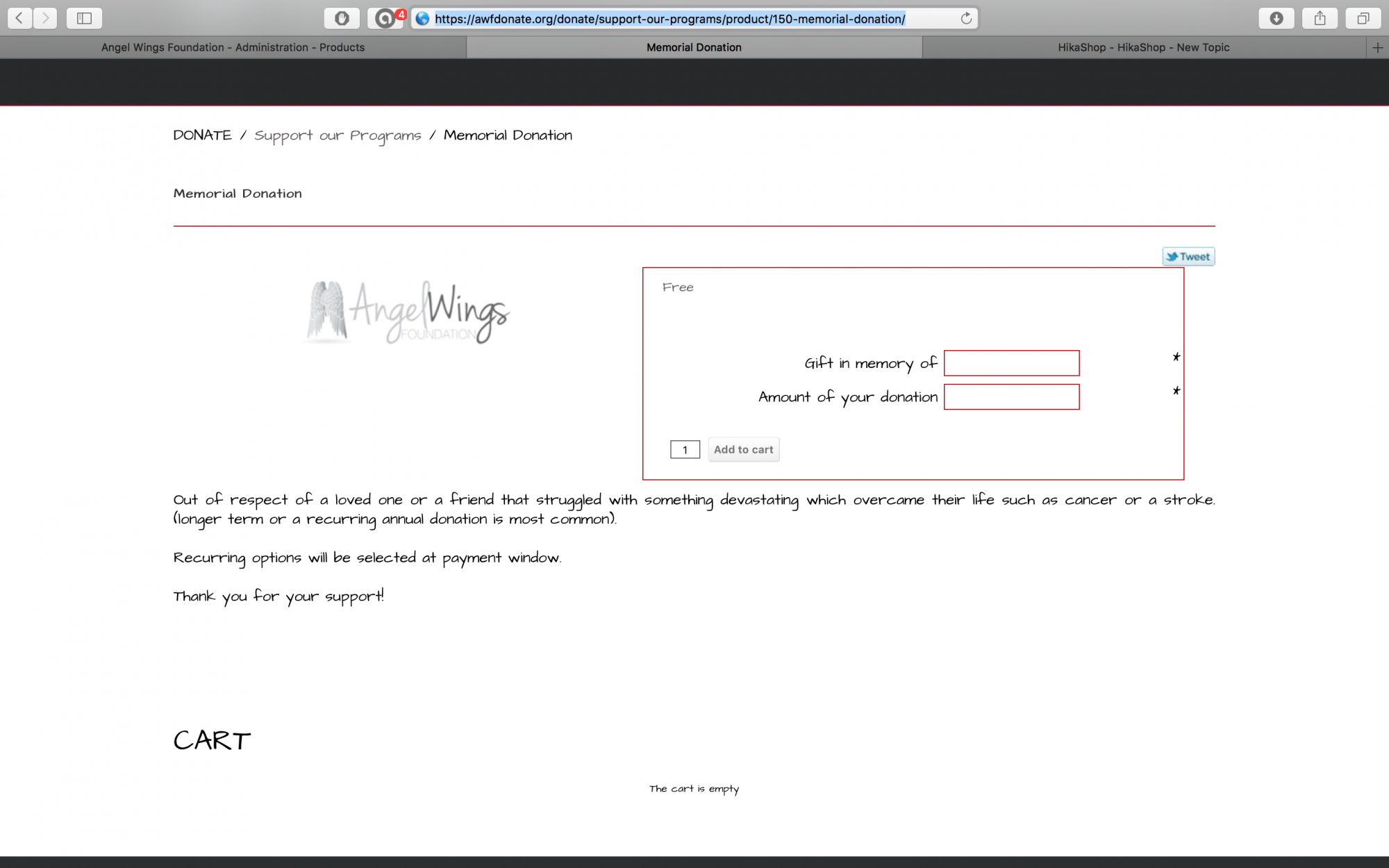This screenshot has width=1389, height=868.
Task: Switch to the HikaShop New Topic tab
Action: [x=1143, y=47]
